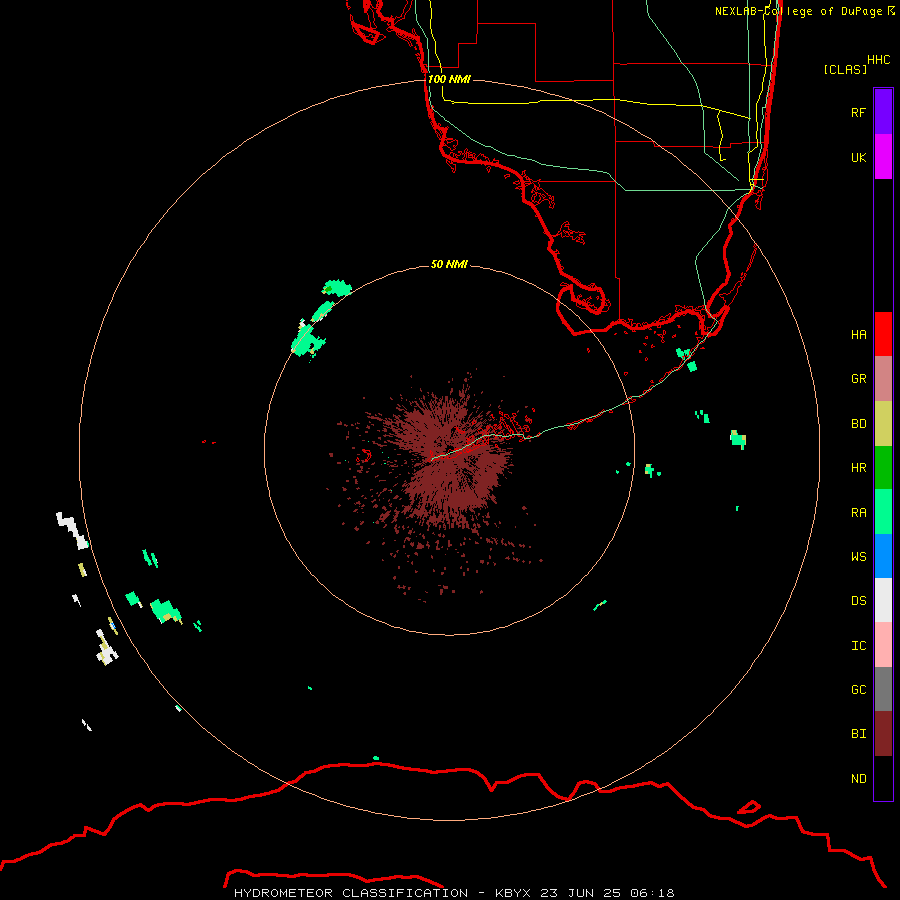Click the IC legend label
Screen dimensions: 900x900
(858, 645)
